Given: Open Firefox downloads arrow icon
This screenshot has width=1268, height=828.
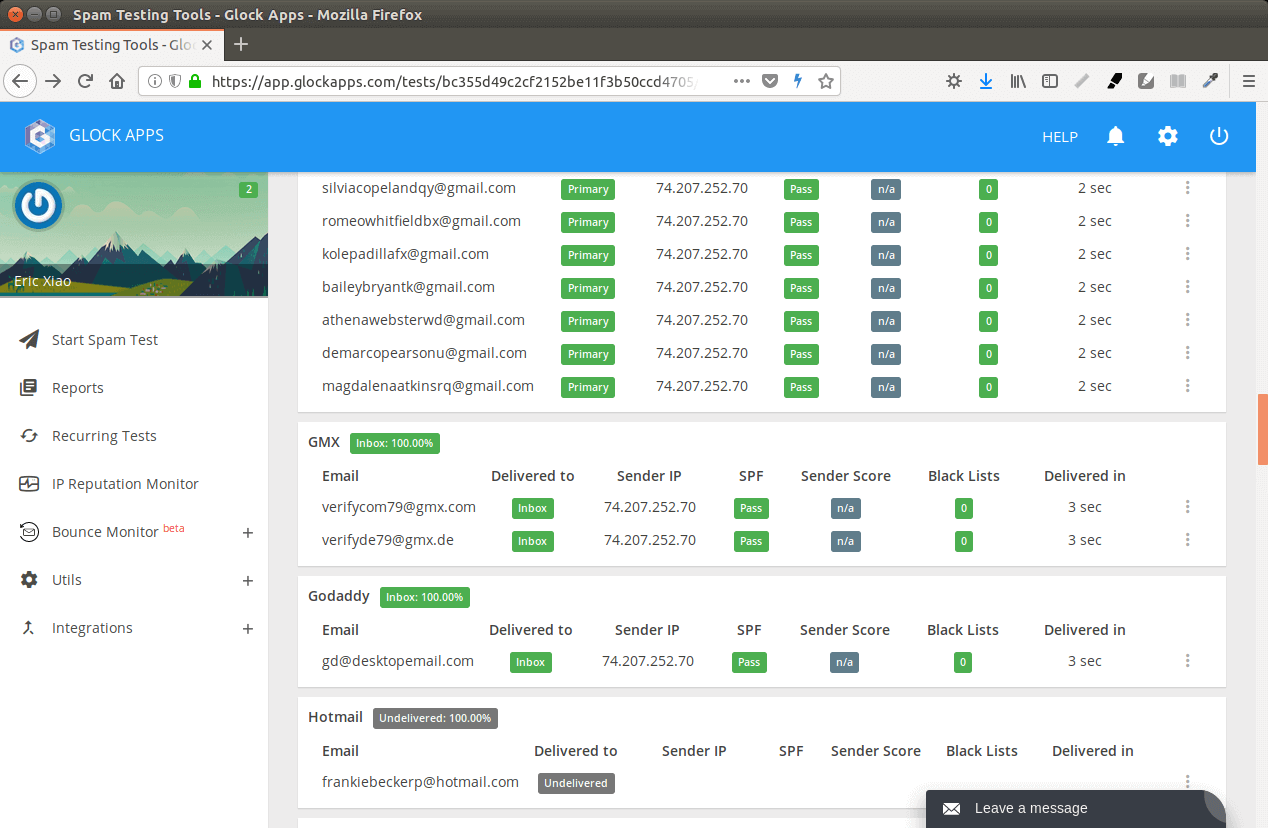Looking at the screenshot, I should coord(986,81).
